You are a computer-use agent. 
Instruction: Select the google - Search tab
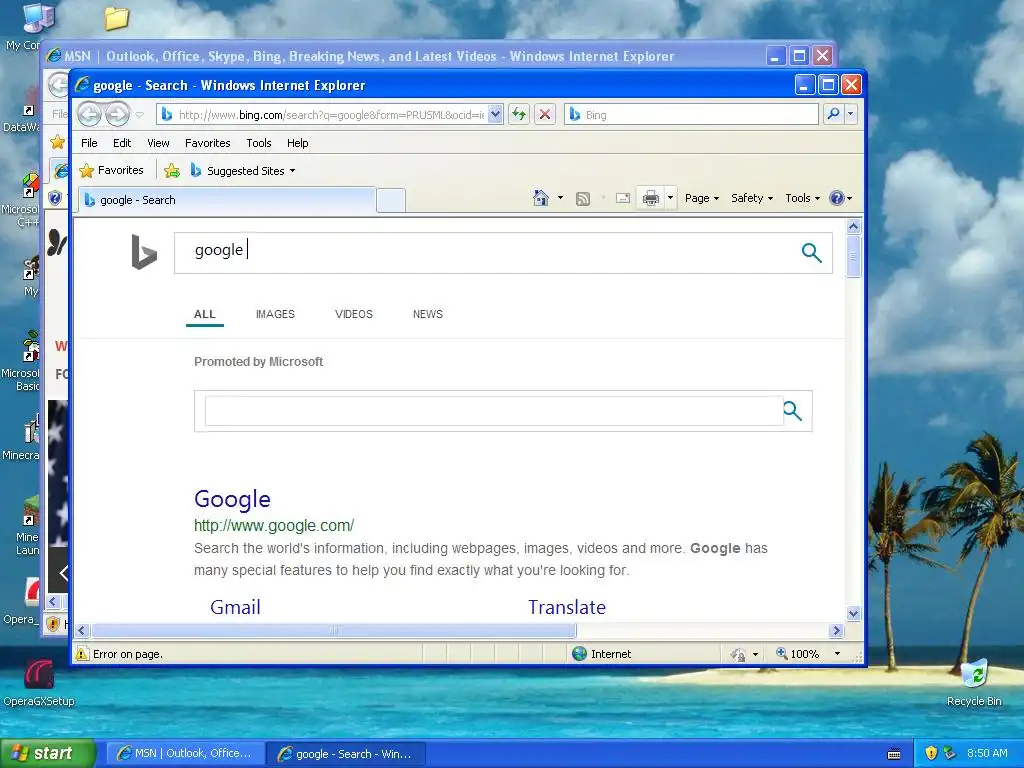[227, 200]
